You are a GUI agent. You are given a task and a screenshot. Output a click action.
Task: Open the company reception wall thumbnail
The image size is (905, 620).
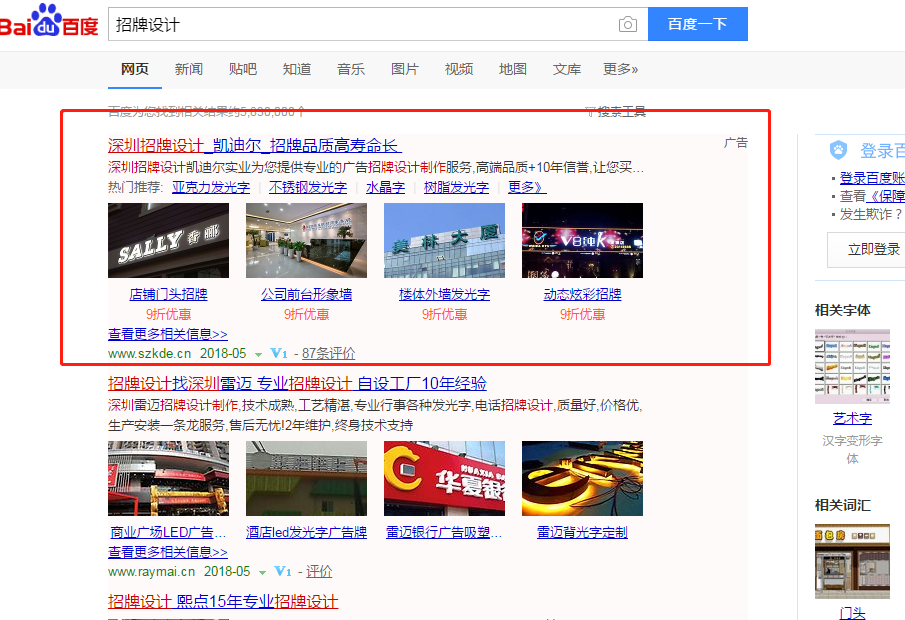point(306,240)
